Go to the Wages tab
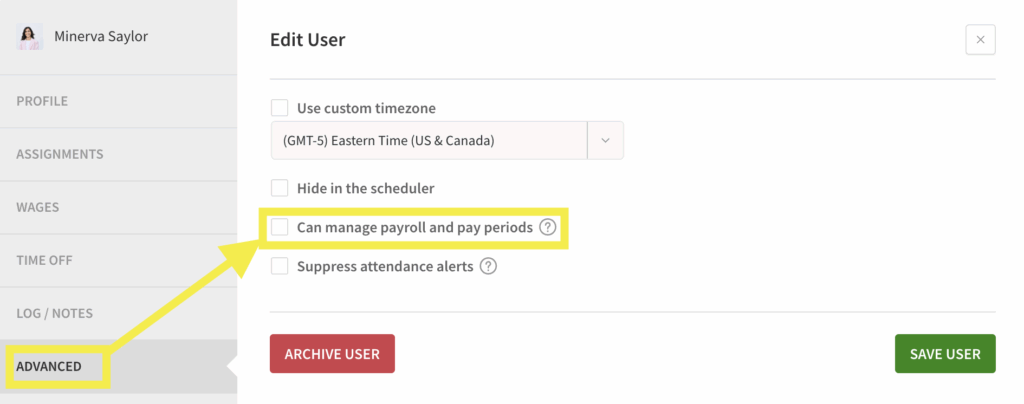The height and width of the screenshot is (404, 1024). pos(38,207)
